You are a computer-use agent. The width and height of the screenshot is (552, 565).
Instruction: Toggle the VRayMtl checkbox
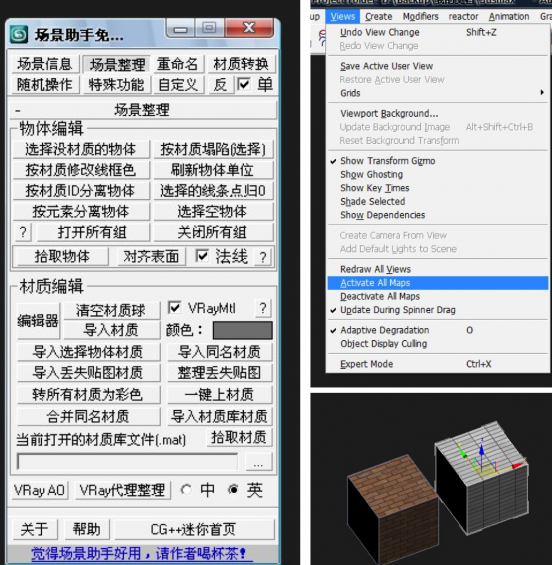[175, 308]
